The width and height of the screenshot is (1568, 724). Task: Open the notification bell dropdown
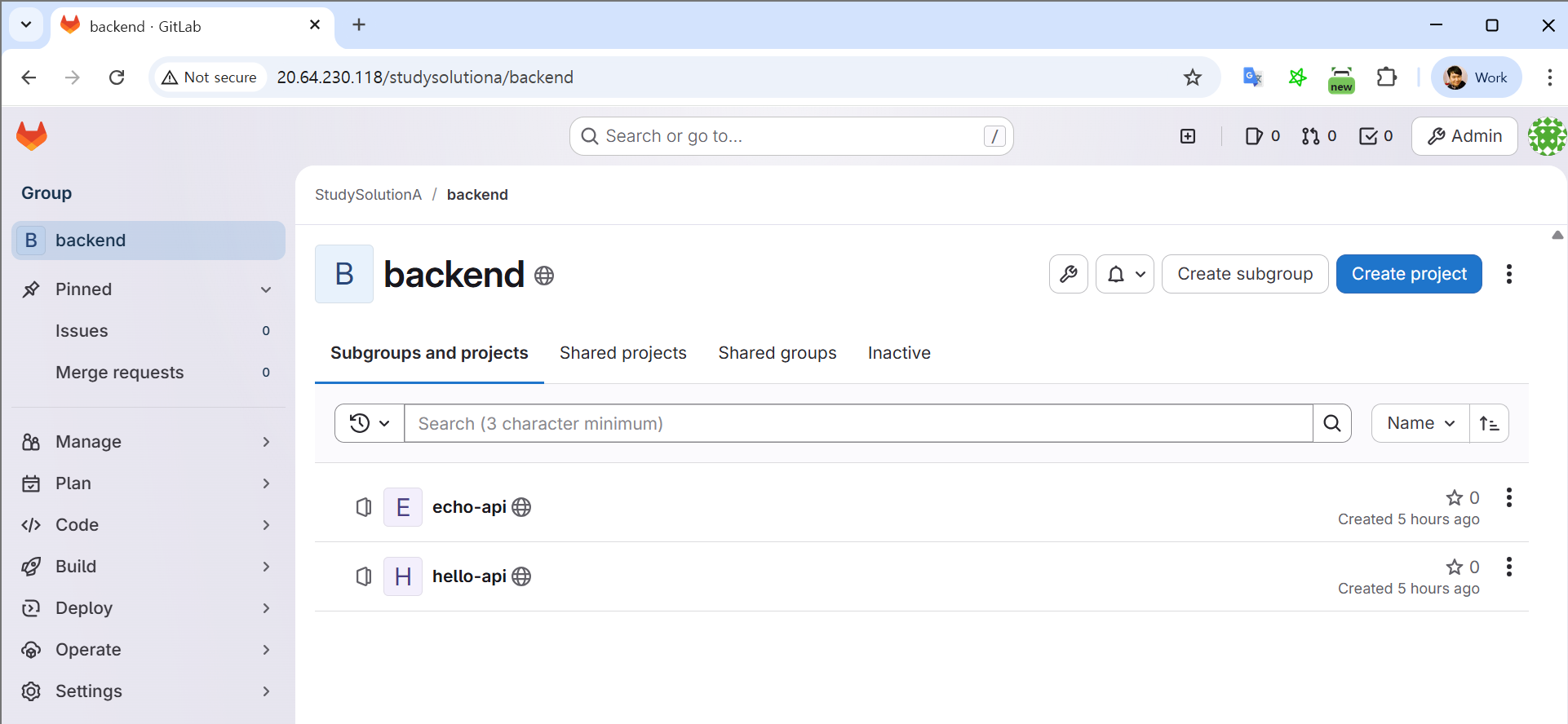coord(1124,274)
